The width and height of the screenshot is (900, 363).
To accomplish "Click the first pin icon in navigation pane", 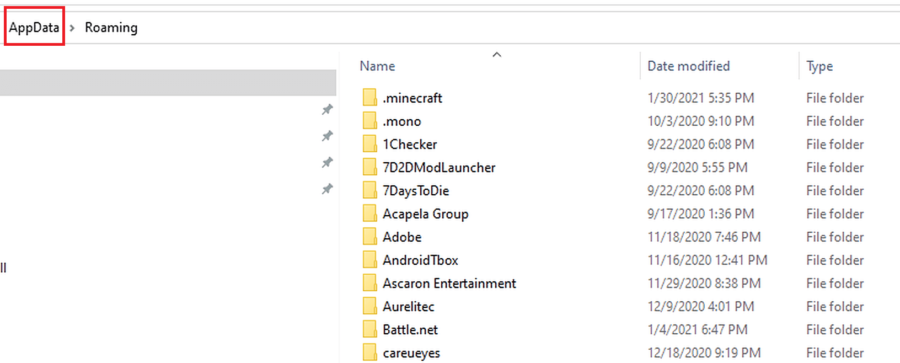I will (327, 110).
